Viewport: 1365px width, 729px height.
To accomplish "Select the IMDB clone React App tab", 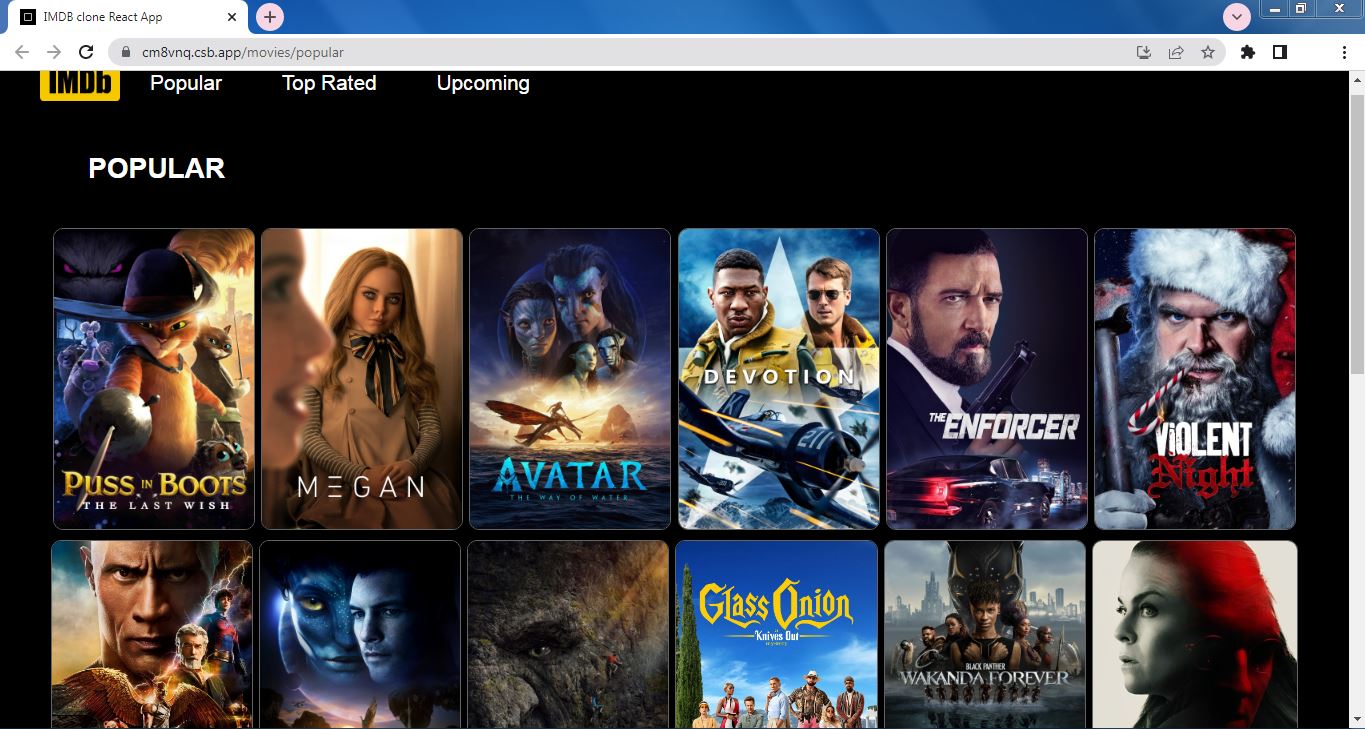I will (128, 17).
